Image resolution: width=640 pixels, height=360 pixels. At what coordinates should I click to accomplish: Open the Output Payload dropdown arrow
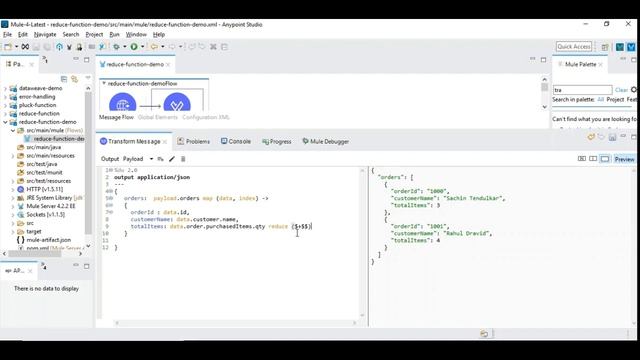[151, 159]
